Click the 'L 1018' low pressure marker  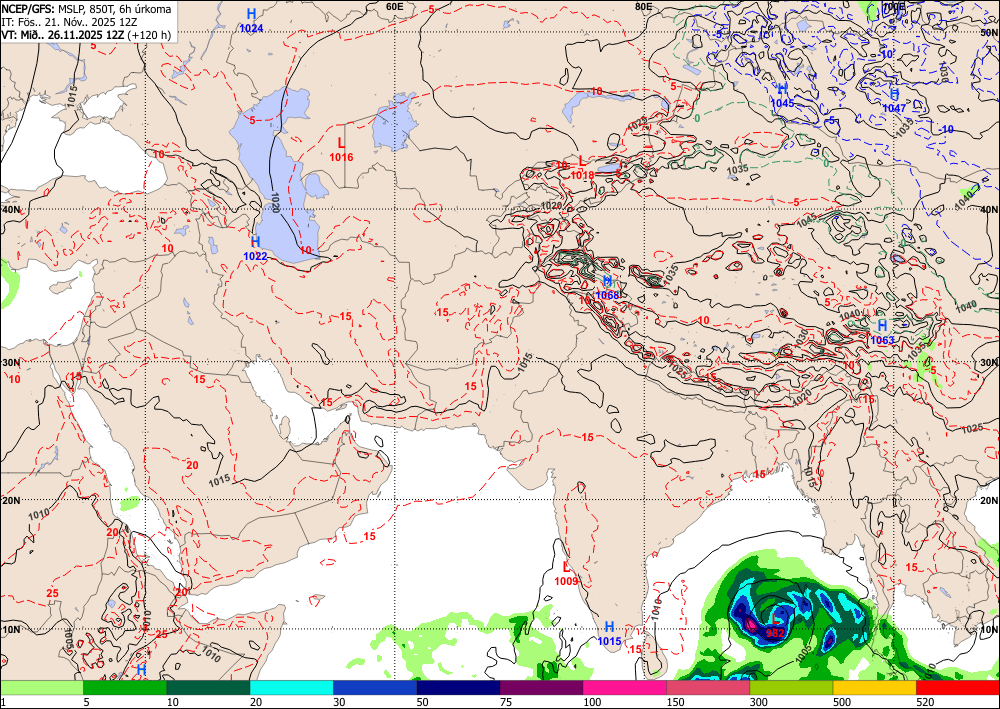click(582, 168)
